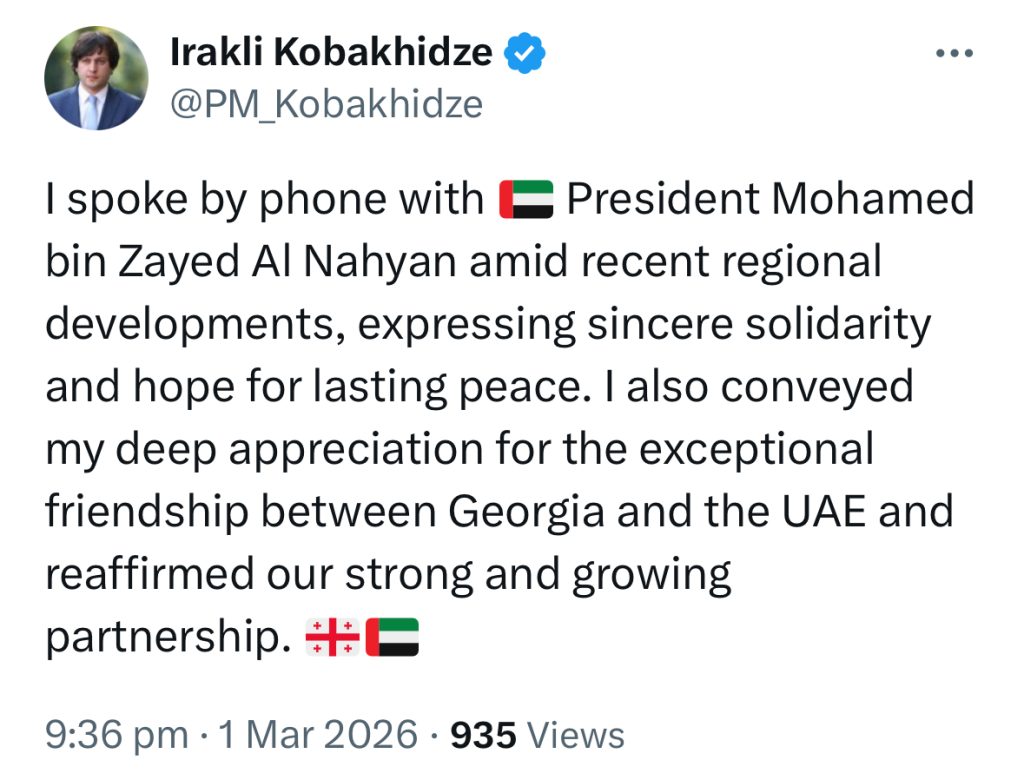Screen dimensions: 1024x780
Task: Click the 9:36 pm timestamp
Action: (116, 735)
